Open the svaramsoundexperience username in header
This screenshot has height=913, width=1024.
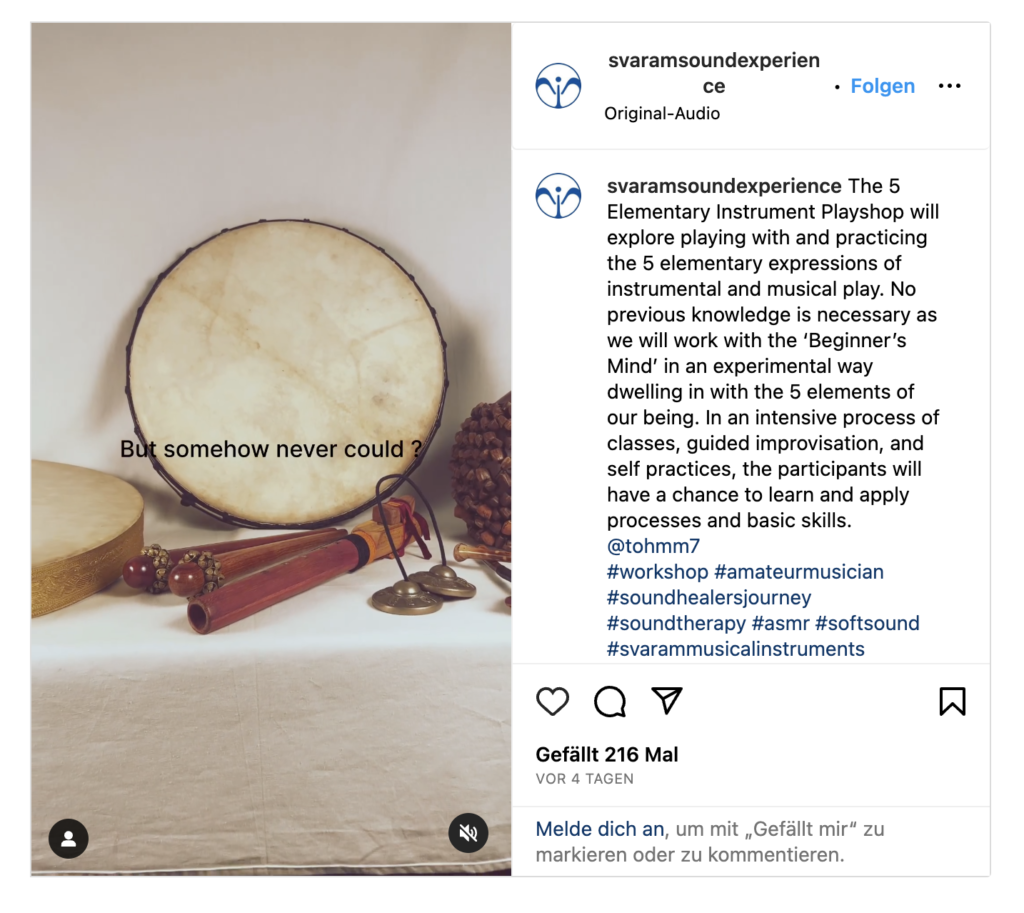[x=714, y=72]
